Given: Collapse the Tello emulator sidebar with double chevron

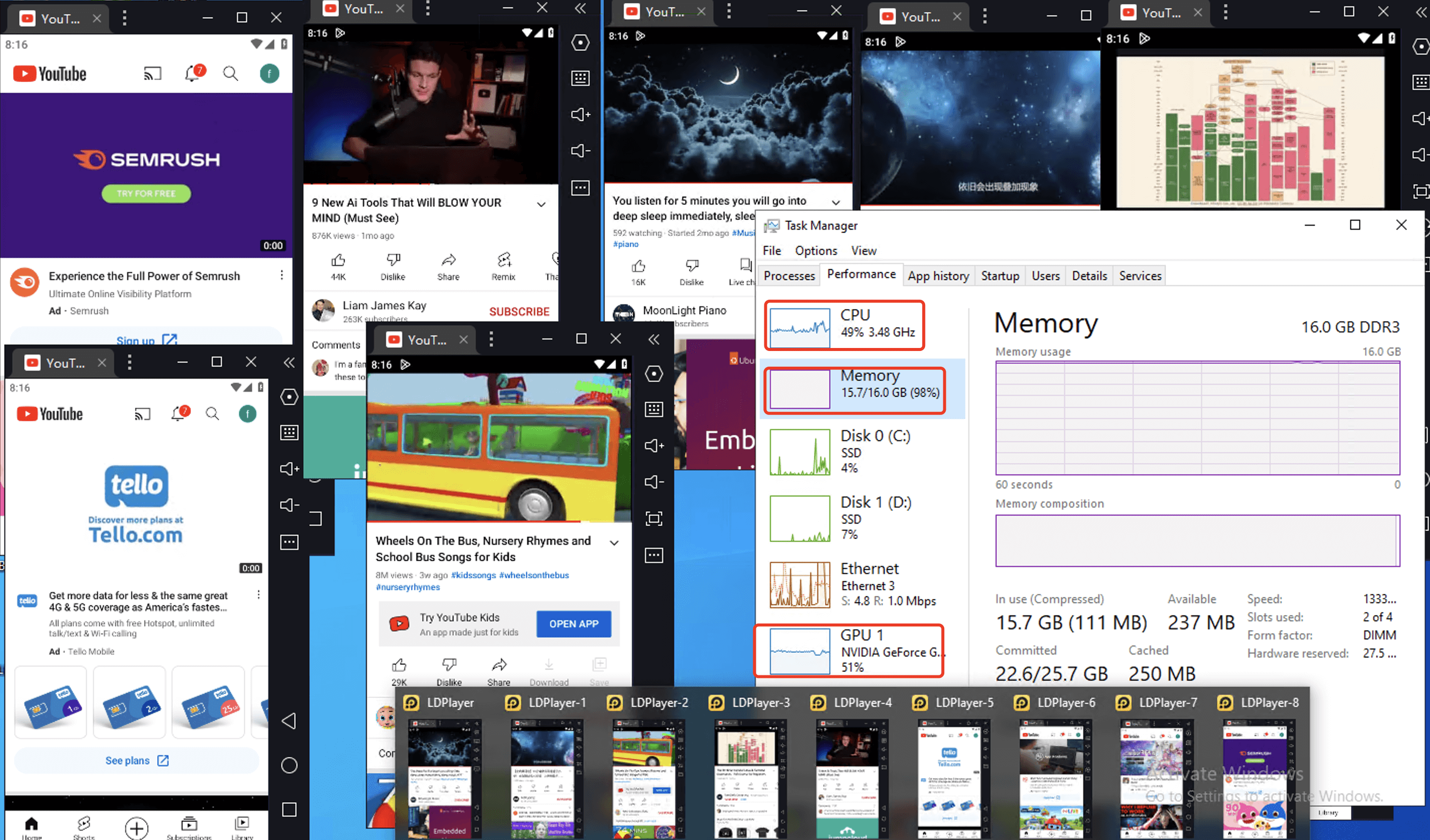Looking at the screenshot, I should click(289, 363).
